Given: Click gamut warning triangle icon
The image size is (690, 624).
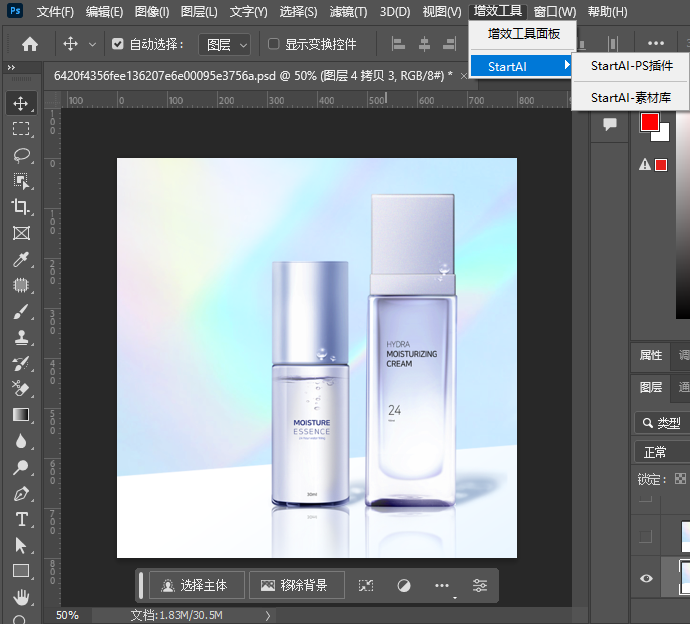Looking at the screenshot, I should coord(645,165).
